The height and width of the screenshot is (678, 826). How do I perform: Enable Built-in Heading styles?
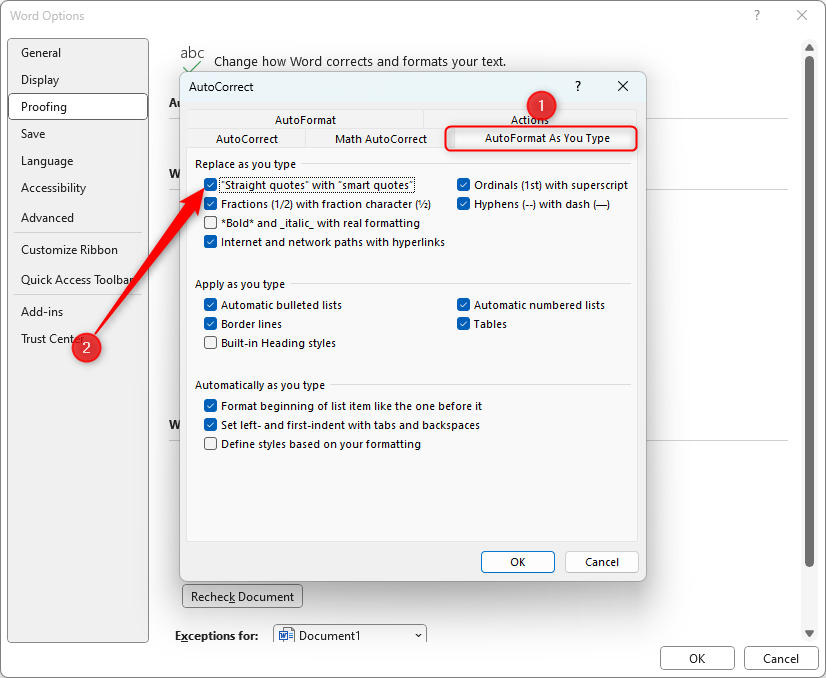210,342
